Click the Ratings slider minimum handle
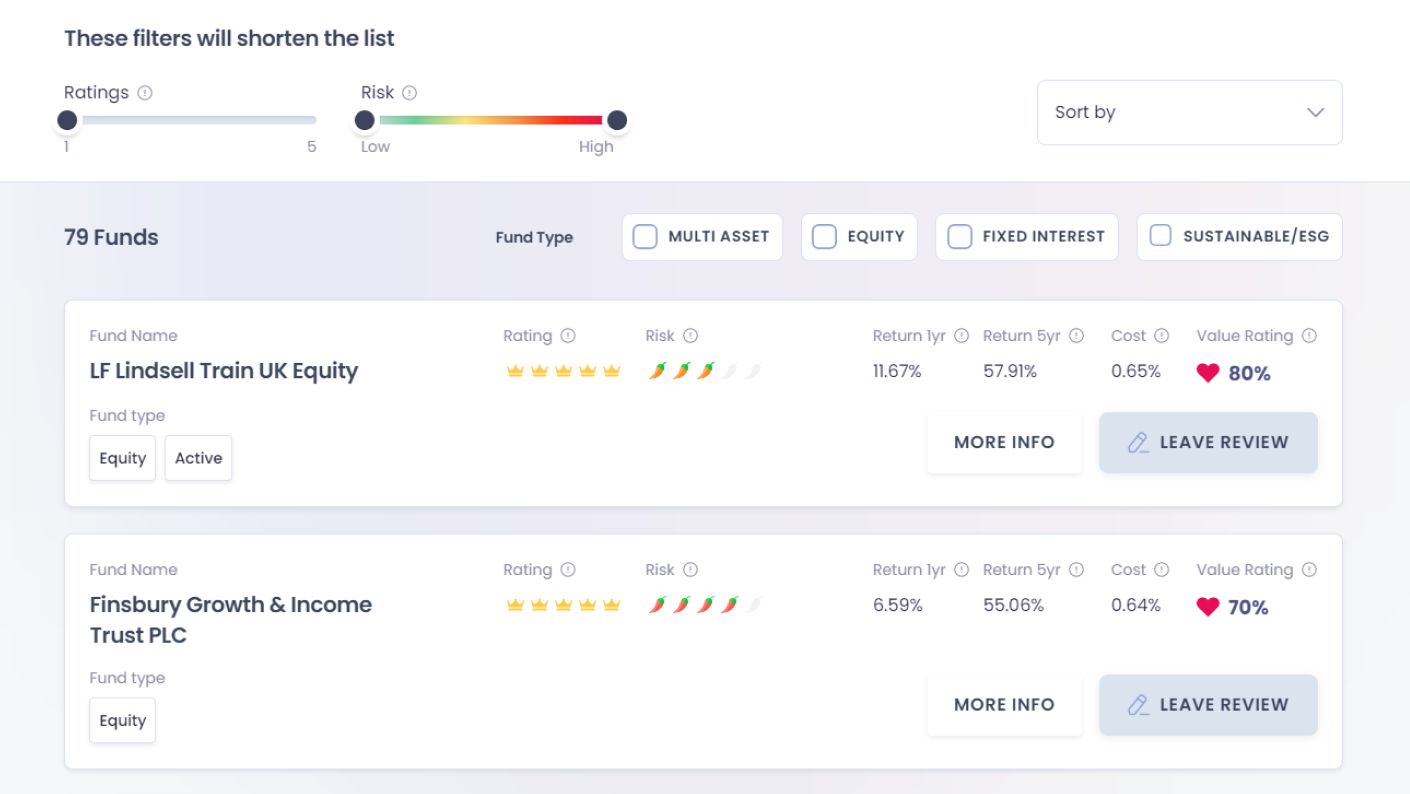The image size is (1410, 794). tap(67, 121)
